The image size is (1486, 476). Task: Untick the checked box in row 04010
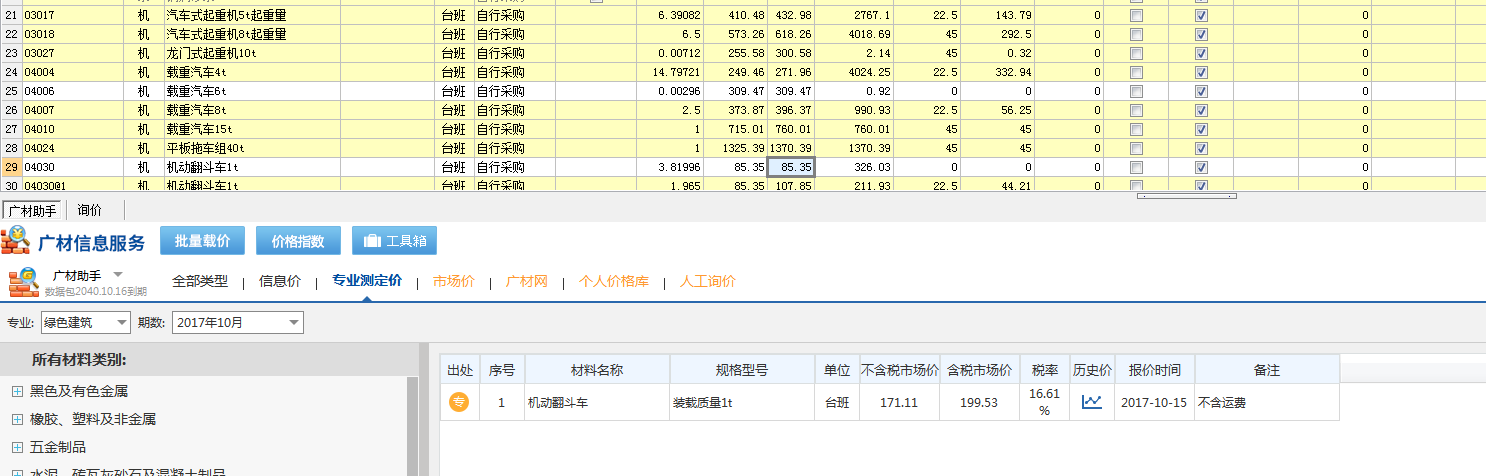pyautogui.click(x=1201, y=129)
